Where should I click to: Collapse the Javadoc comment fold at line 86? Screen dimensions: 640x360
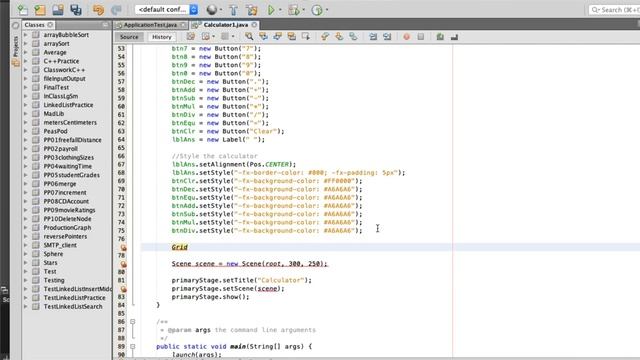pyautogui.click(x=133, y=322)
